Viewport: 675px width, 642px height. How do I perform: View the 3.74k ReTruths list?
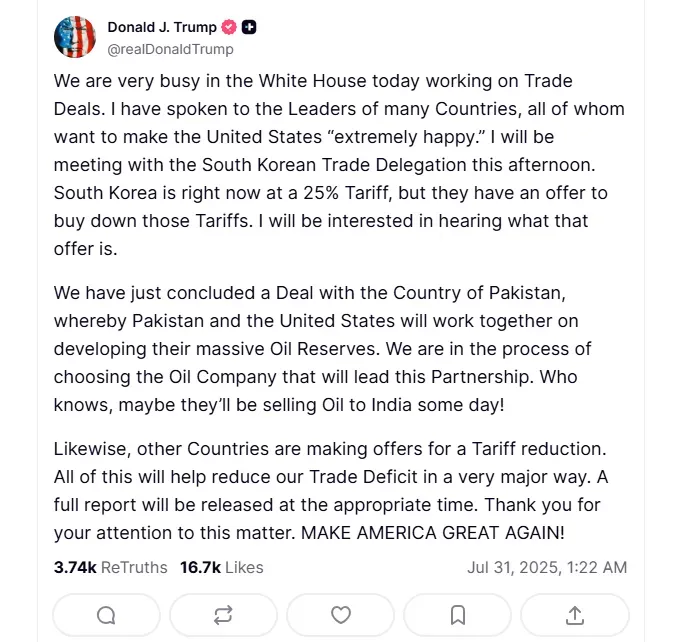[x=110, y=567]
